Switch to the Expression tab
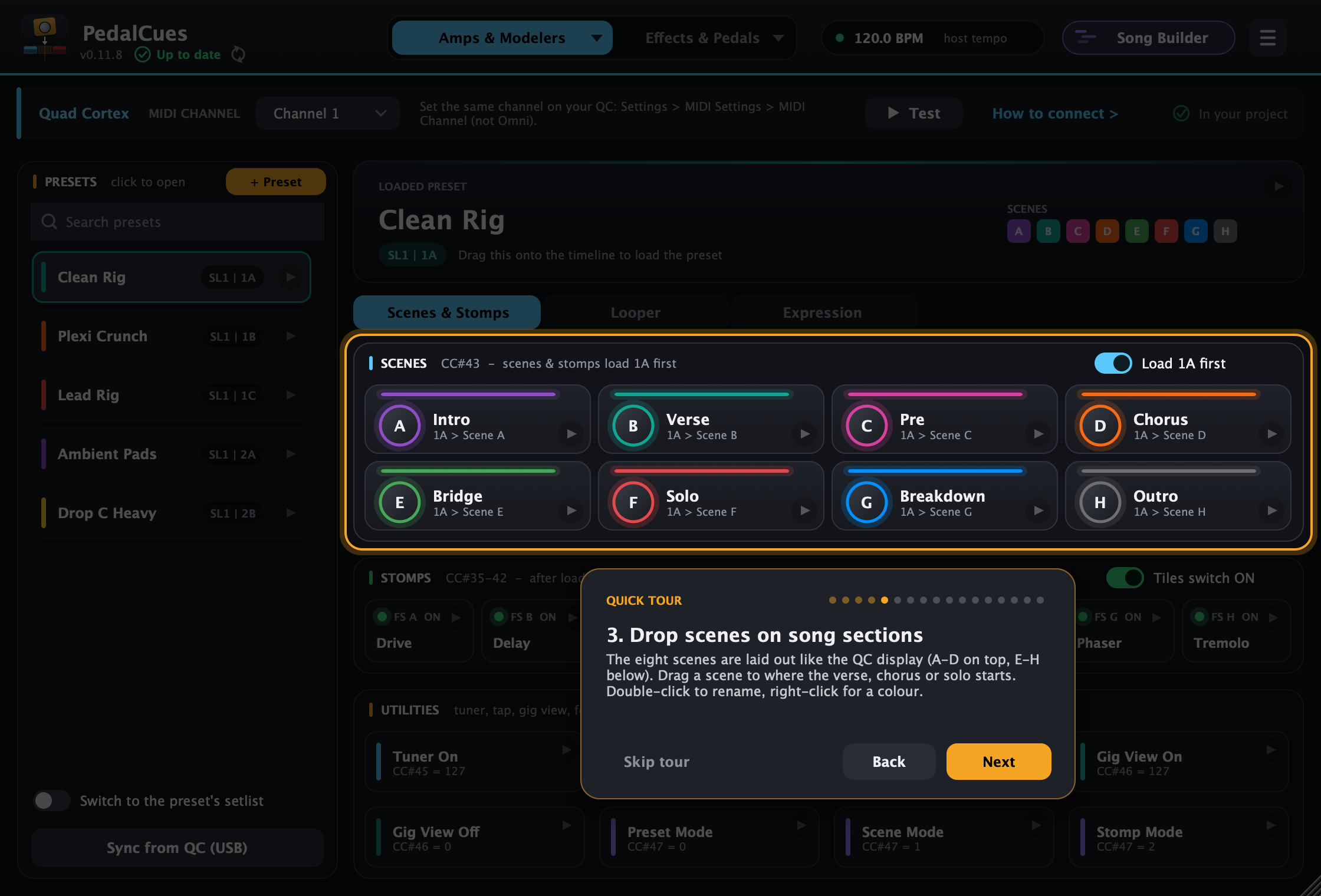 click(x=823, y=312)
